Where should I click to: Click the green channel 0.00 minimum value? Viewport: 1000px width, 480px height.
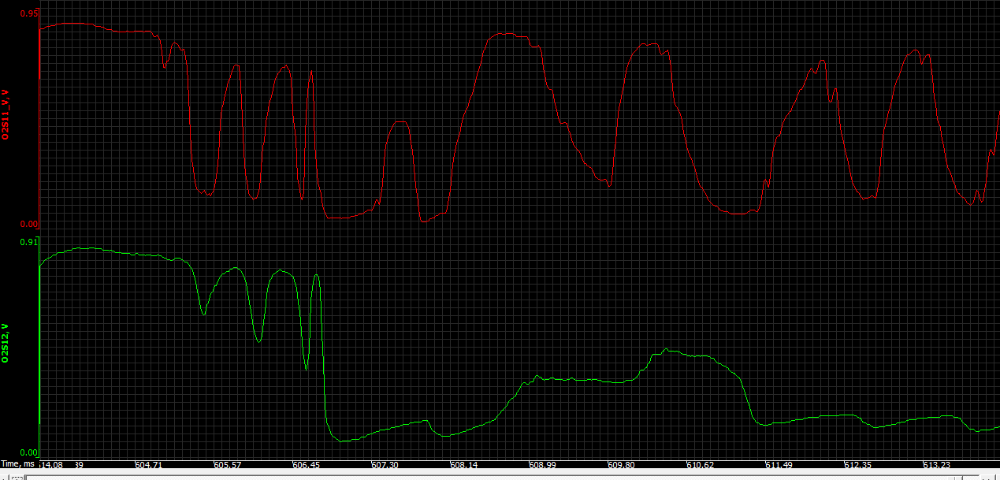[29, 453]
